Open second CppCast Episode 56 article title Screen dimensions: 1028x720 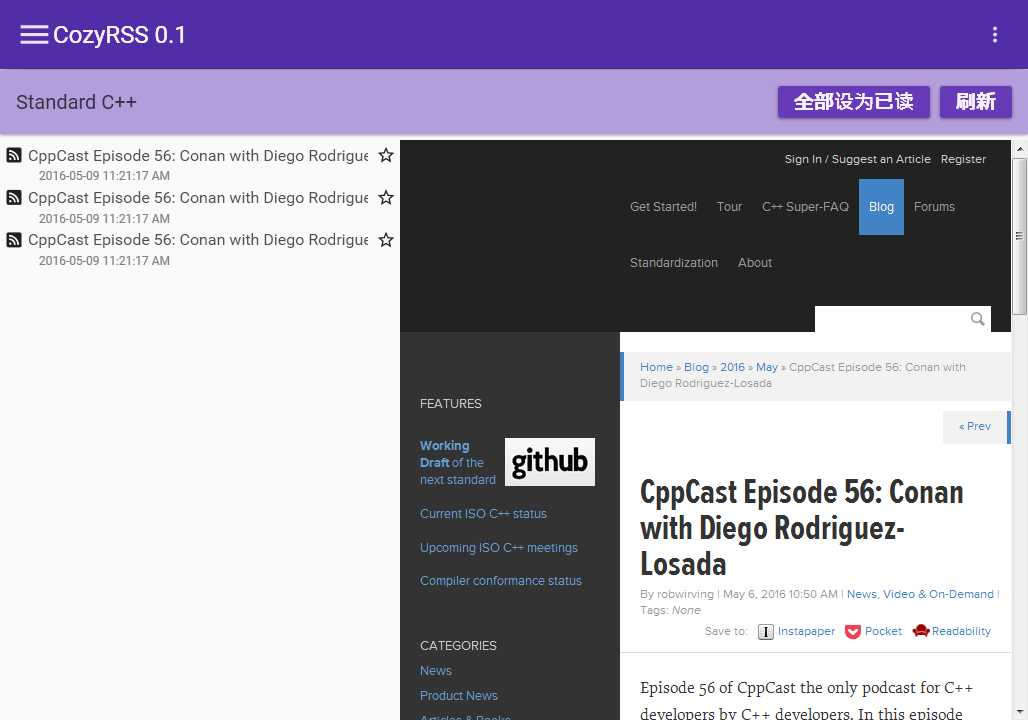tap(198, 197)
